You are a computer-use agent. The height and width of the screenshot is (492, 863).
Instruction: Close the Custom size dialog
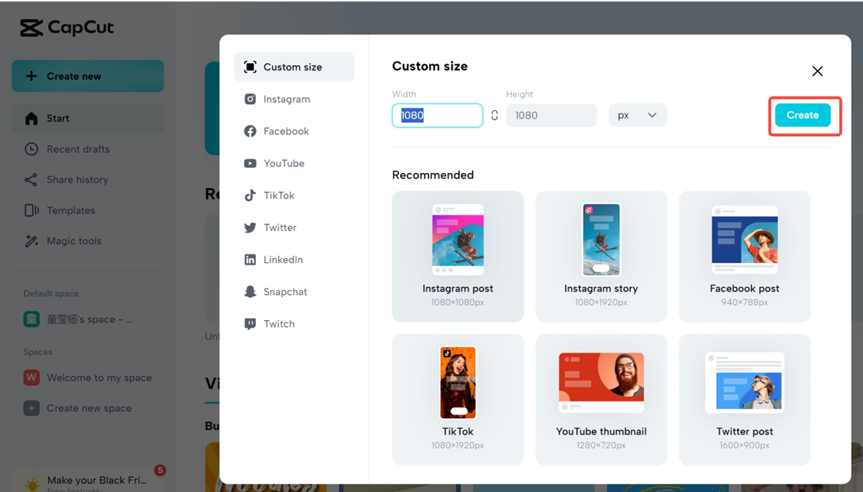click(x=817, y=71)
